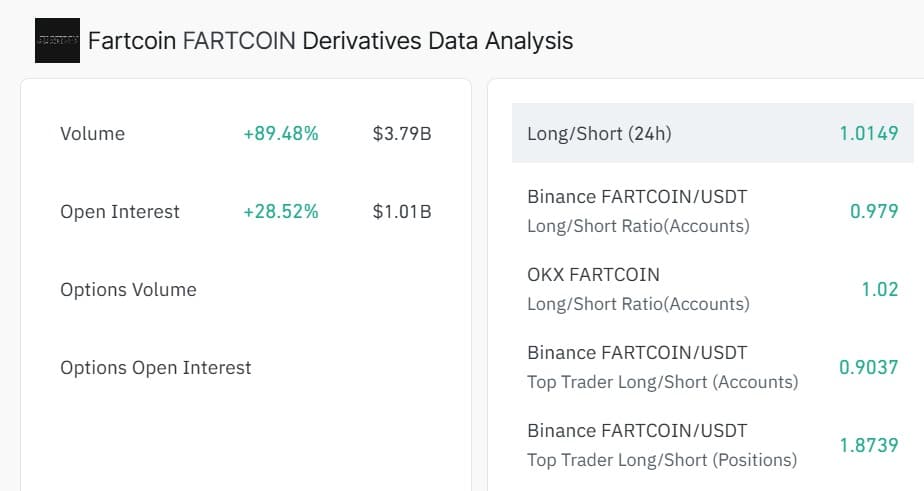This screenshot has width=924, height=491.
Task: Open the Options Open Interest row
Action: pyautogui.click(x=155, y=367)
